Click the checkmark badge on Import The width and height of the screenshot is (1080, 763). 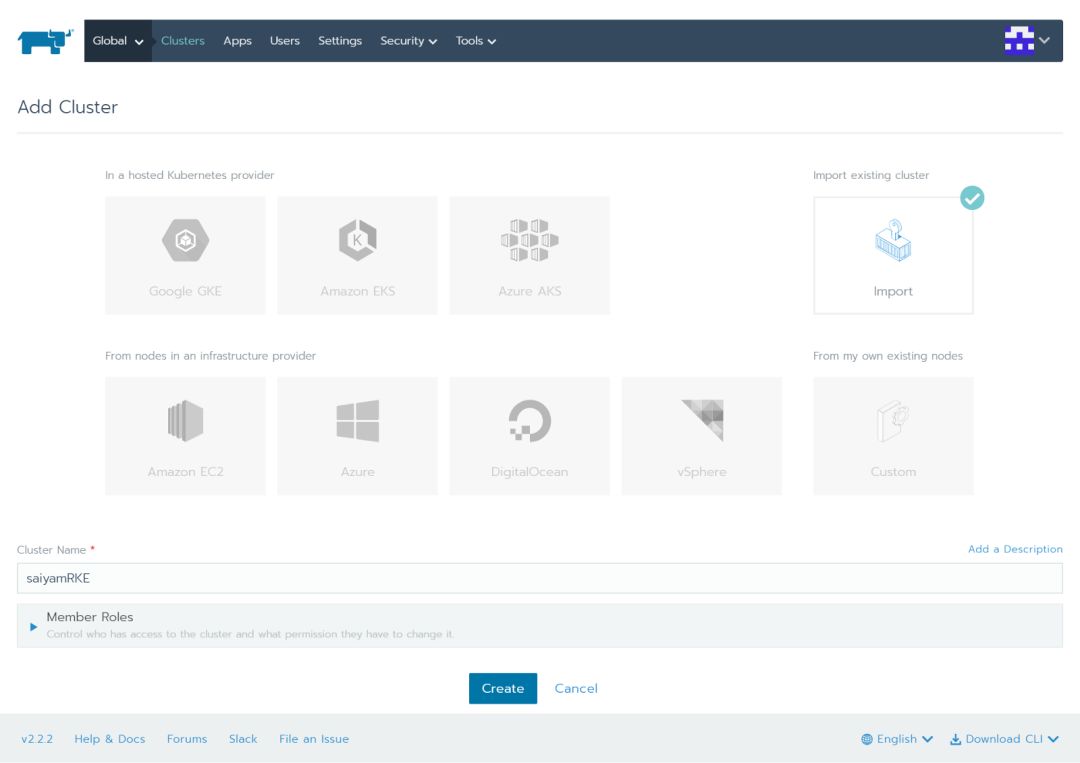tap(972, 198)
